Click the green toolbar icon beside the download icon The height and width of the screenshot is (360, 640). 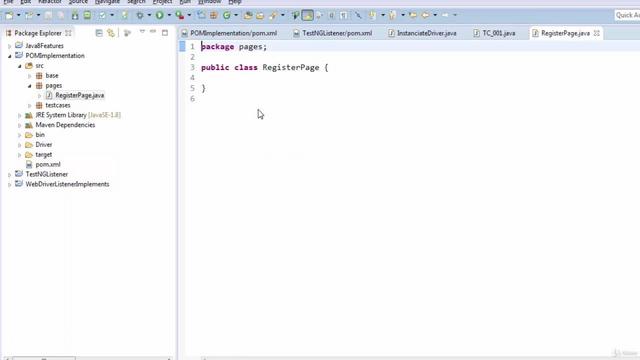87,16
